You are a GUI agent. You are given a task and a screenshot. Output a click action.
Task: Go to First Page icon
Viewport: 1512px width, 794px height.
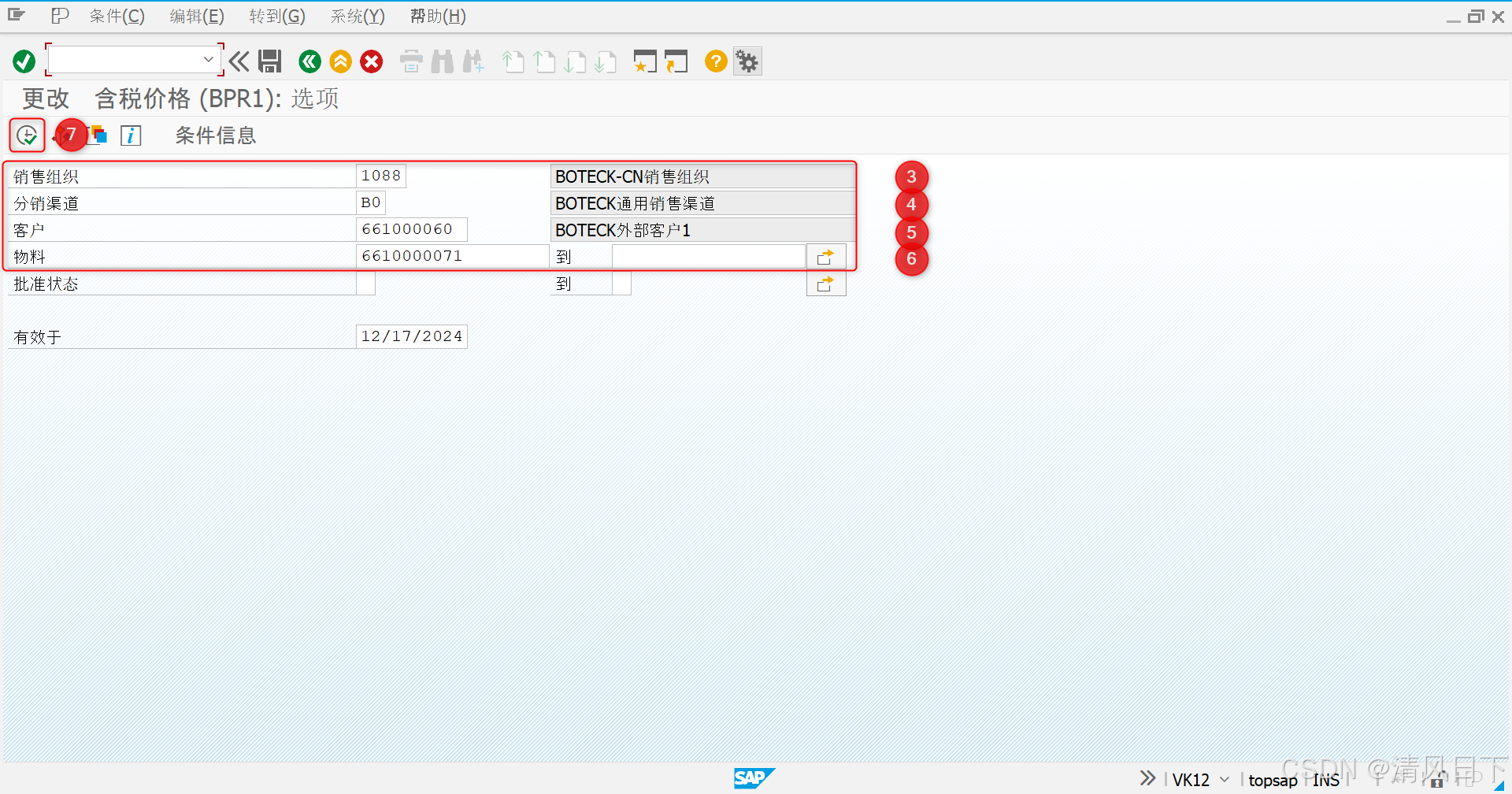coord(513,61)
